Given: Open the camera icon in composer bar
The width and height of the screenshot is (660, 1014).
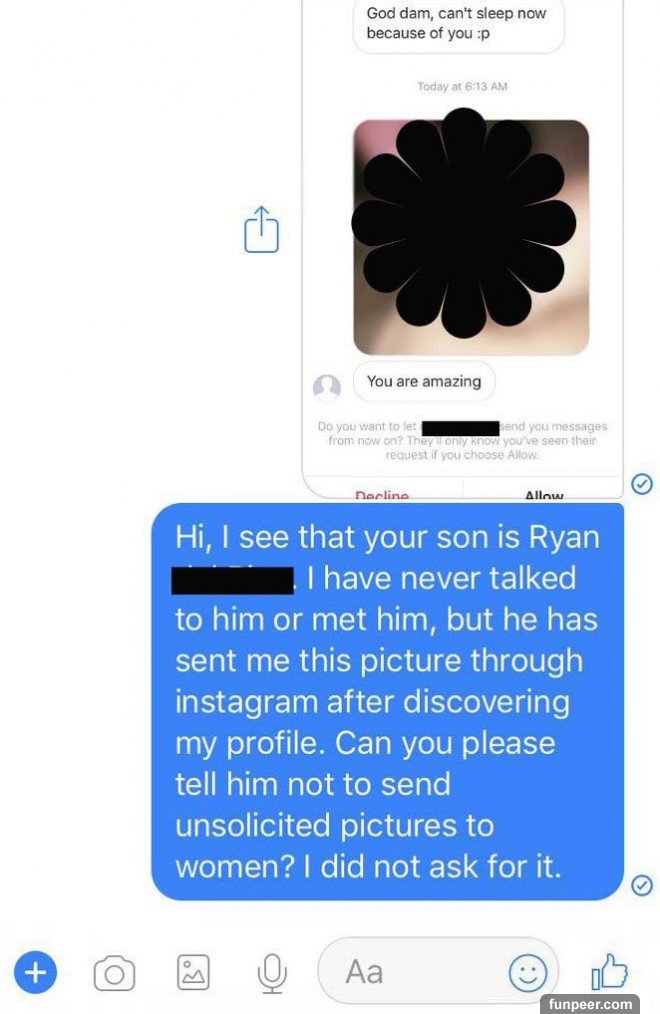Looking at the screenshot, I should click(114, 973).
